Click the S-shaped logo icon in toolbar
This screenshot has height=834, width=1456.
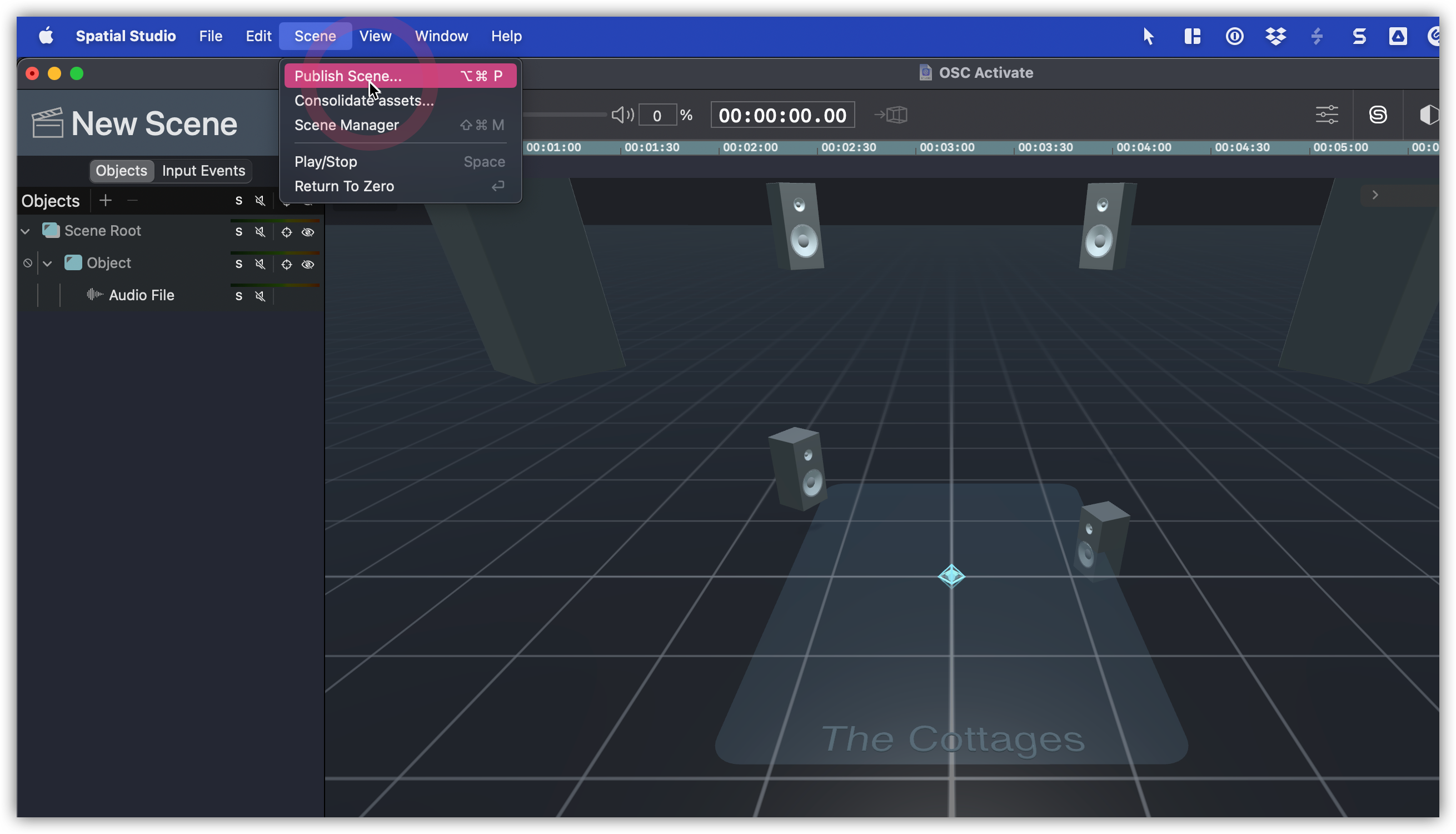pyautogui.click(x=1378, y=115)
